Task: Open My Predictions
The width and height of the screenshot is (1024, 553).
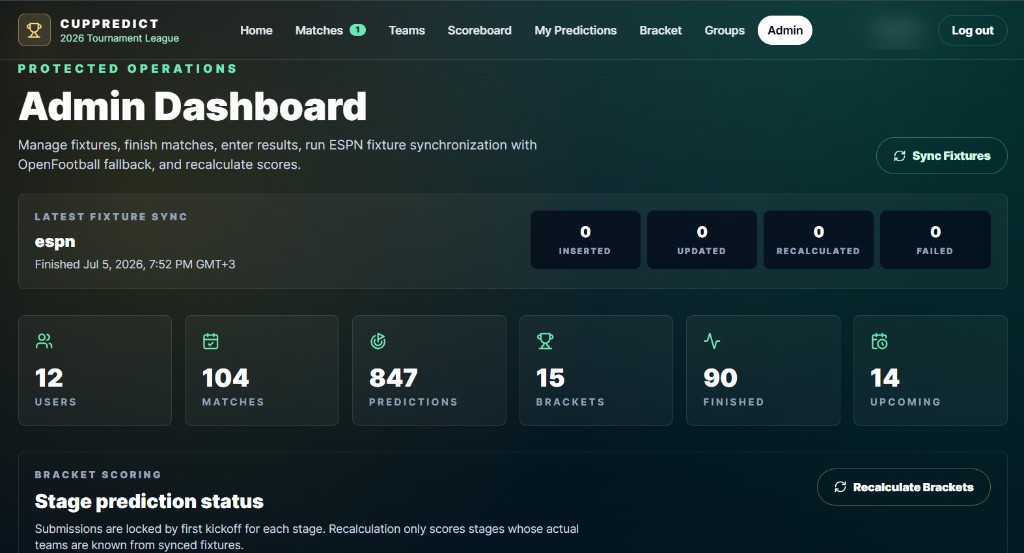Action: pyautogui.click(x=575, y=31)
